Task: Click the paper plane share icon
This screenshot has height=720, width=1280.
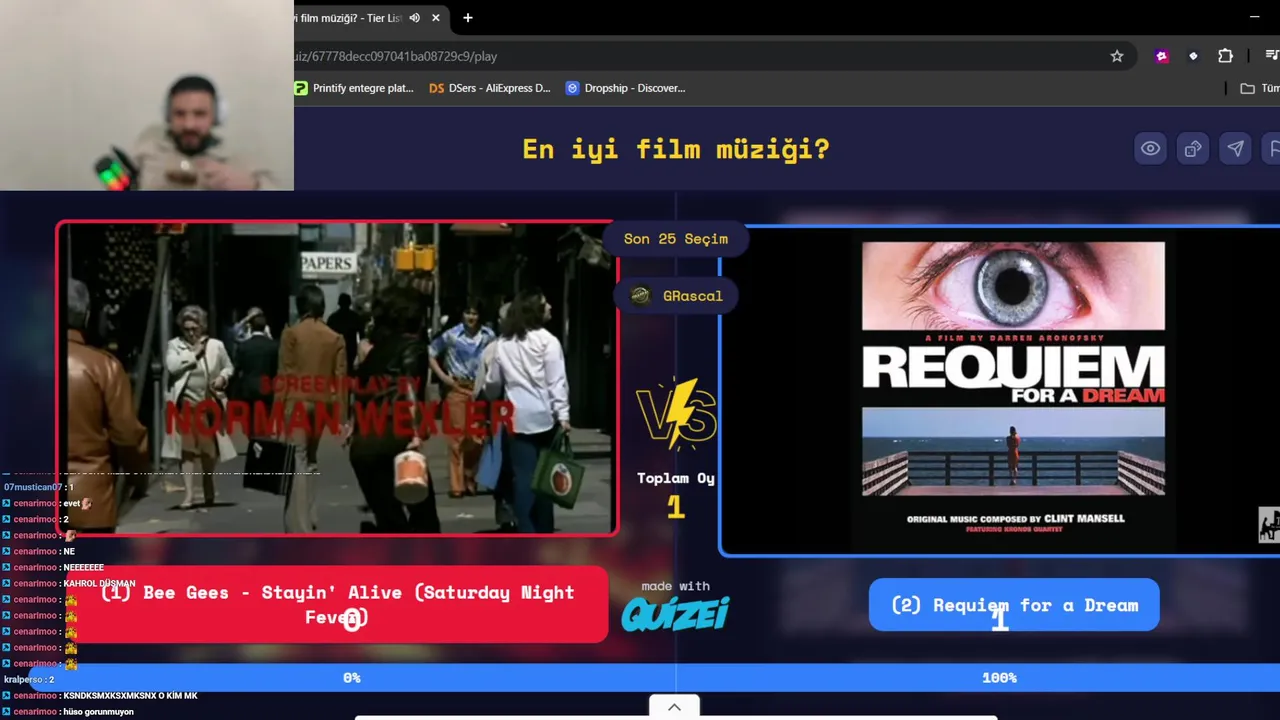Action: pyautogui.click(x=1236, y=149)
